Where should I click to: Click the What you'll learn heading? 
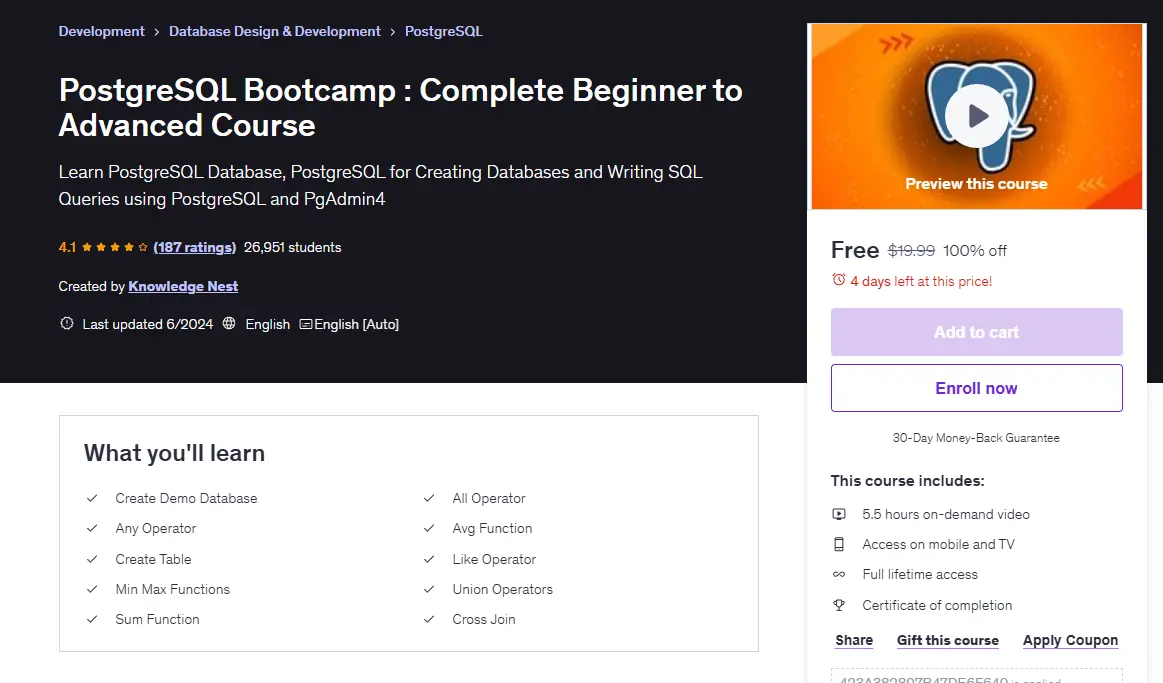pyautogui.click(x=174, y=453)
